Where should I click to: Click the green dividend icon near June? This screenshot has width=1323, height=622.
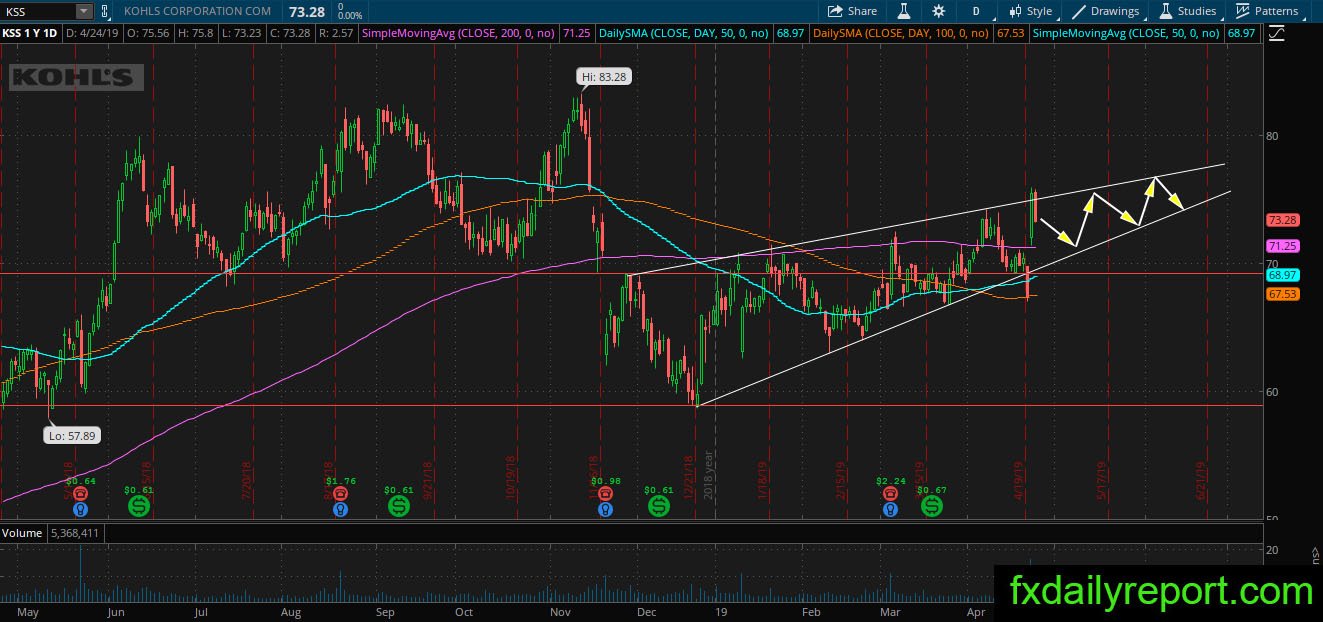tap(138, 506)
